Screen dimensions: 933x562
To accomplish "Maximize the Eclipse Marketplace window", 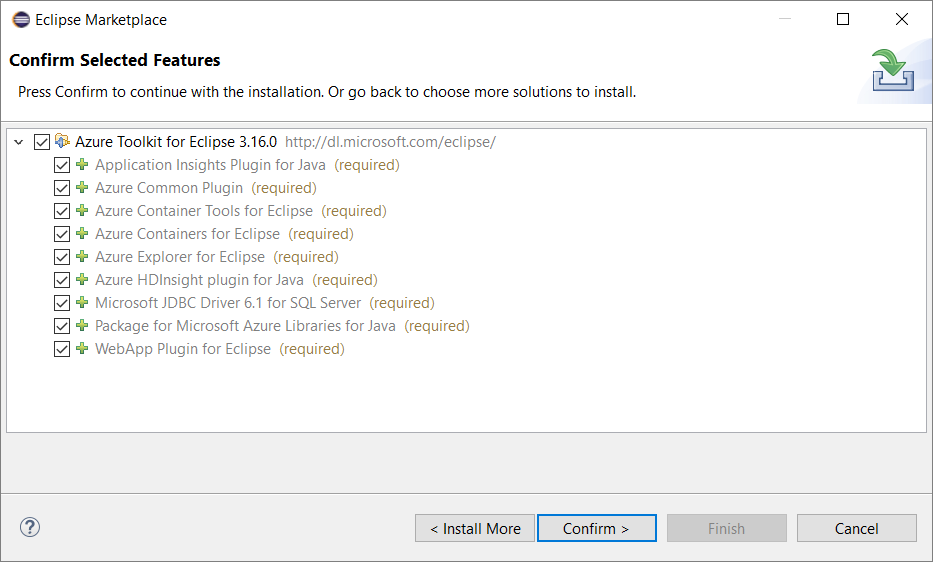I will coord(843,19).
